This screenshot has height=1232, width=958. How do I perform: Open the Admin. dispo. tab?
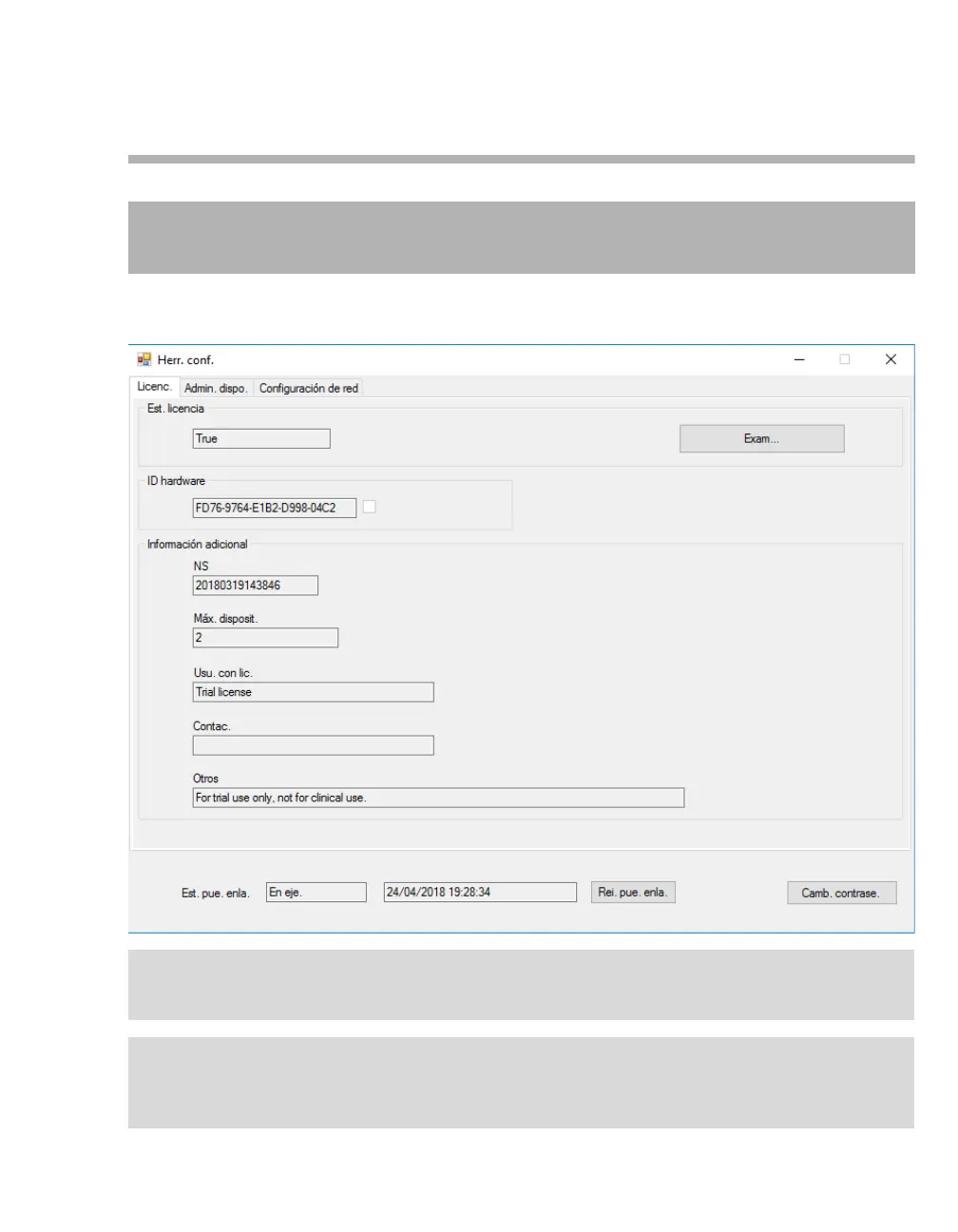pyautogui.click(x=216, y=388)
